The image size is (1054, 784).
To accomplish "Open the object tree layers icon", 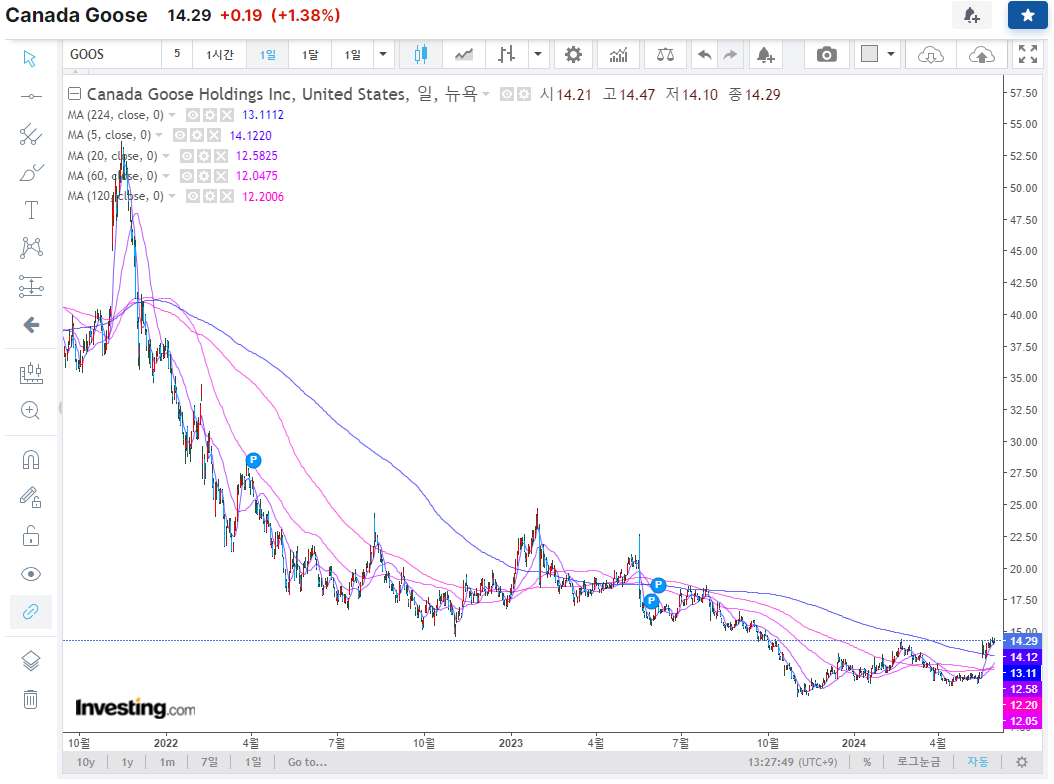I will [31, 661].
